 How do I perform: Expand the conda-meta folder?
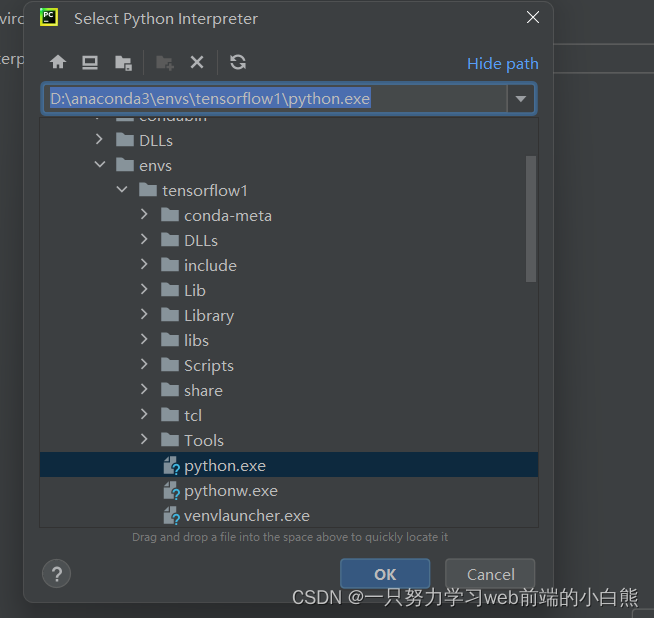coord(144,214)
